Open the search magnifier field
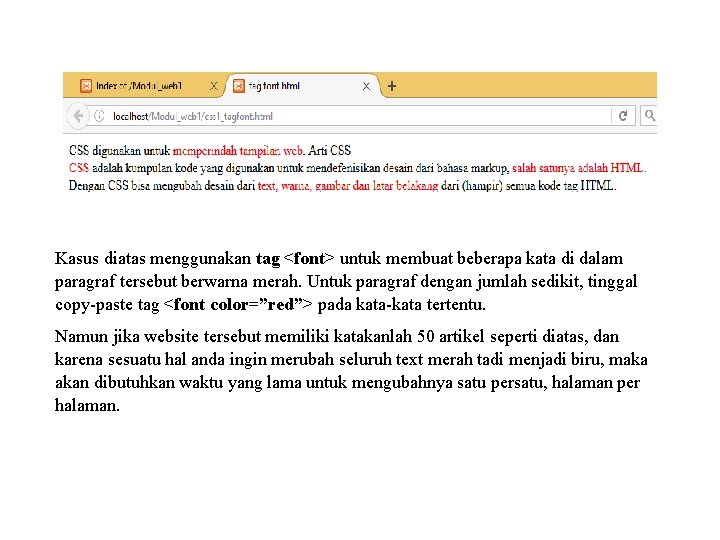 [649, 116]
